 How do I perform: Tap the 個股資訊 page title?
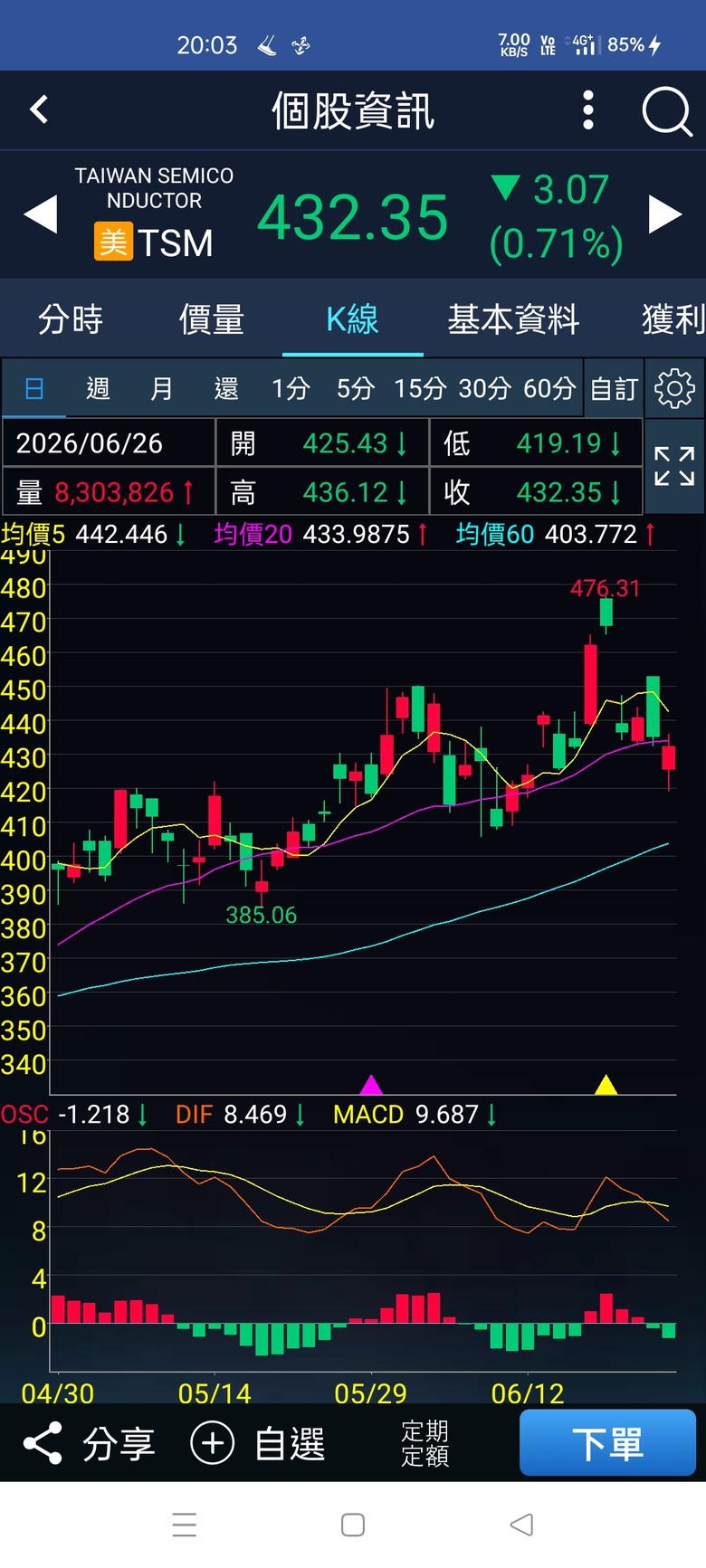(x=353, y=110)
